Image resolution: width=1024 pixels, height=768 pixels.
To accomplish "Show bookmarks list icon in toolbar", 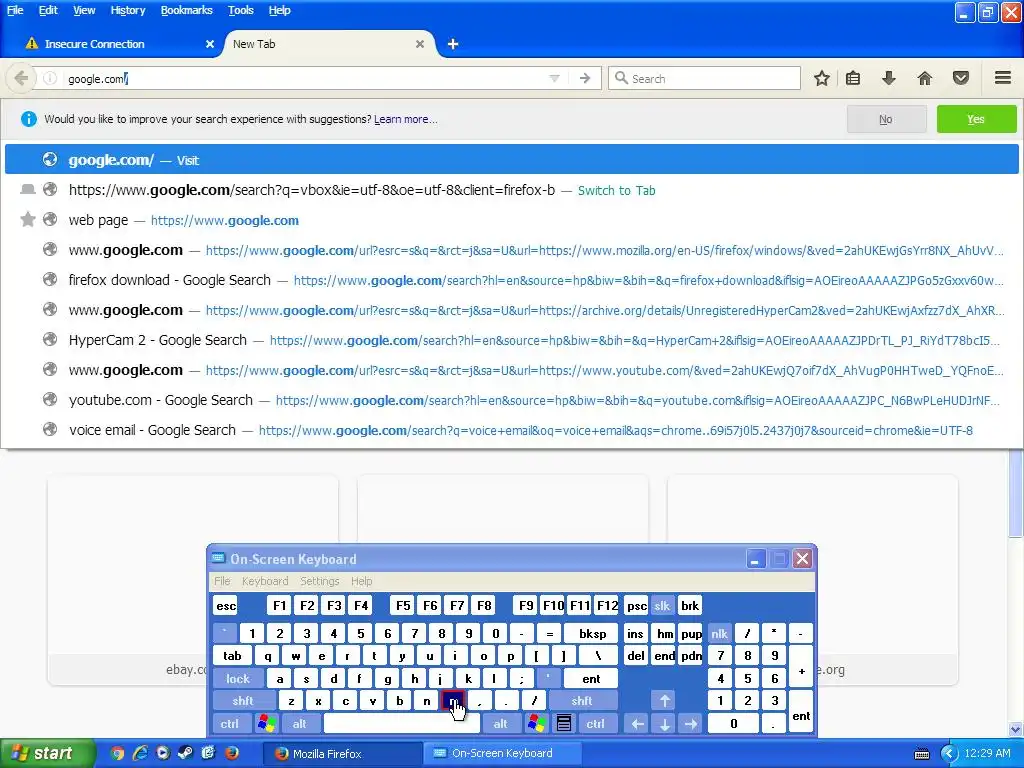I will point(852,78).
